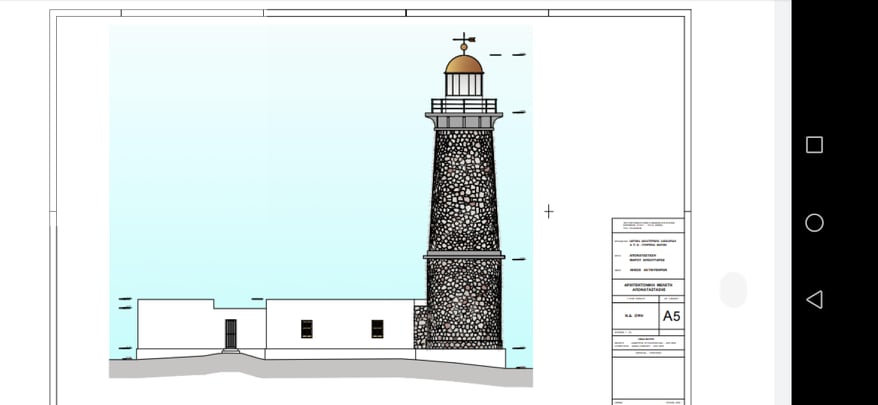This screenshot has width=878, height=405.
Task: Tap the ΑΡΧΙΤΕΚΤΟΝΙΚΗ ΜΕΛΕΤΗ title block heading
Action: (x=647, y=287)
